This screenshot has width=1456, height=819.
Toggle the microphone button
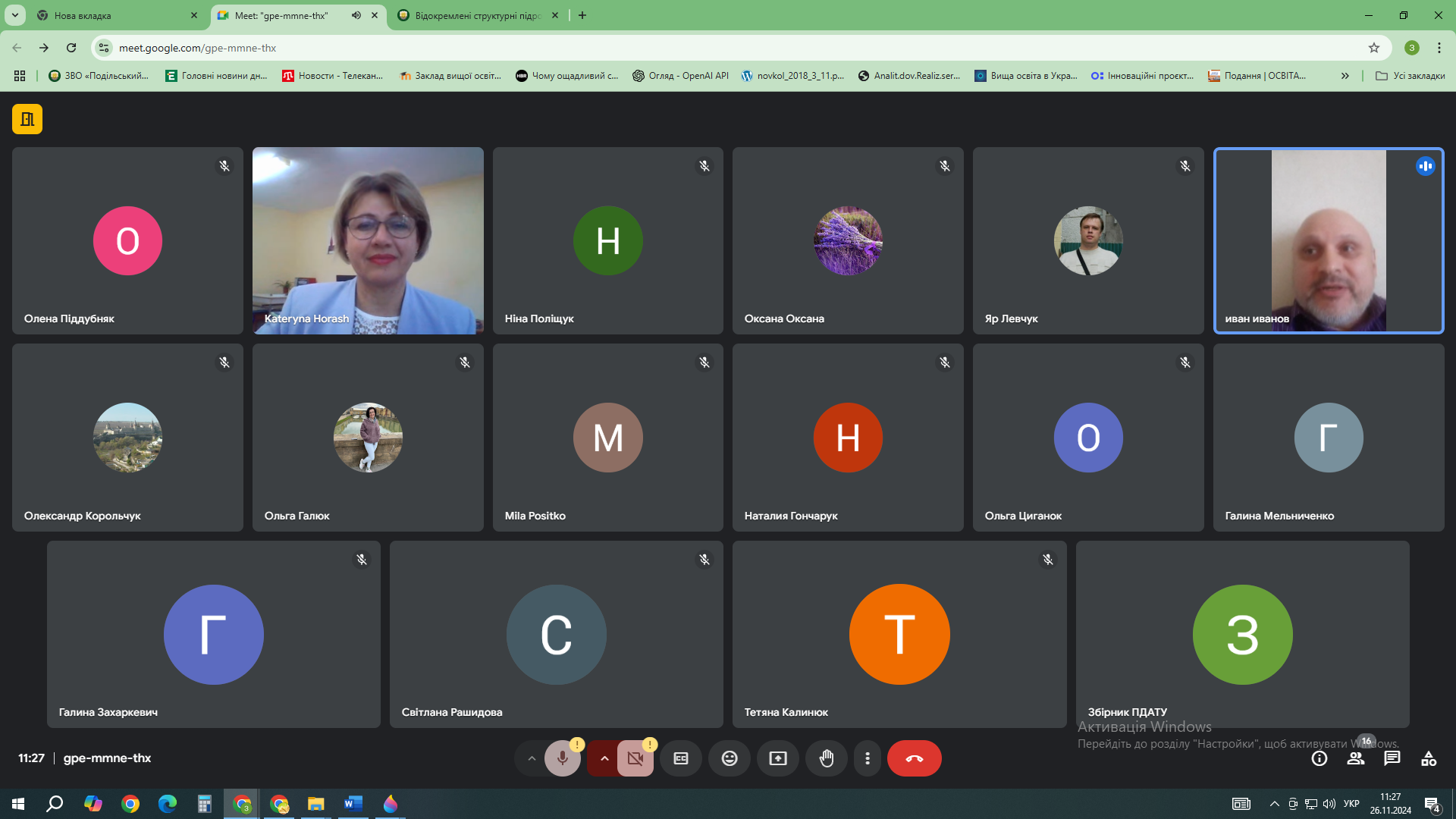click(562, 758)
